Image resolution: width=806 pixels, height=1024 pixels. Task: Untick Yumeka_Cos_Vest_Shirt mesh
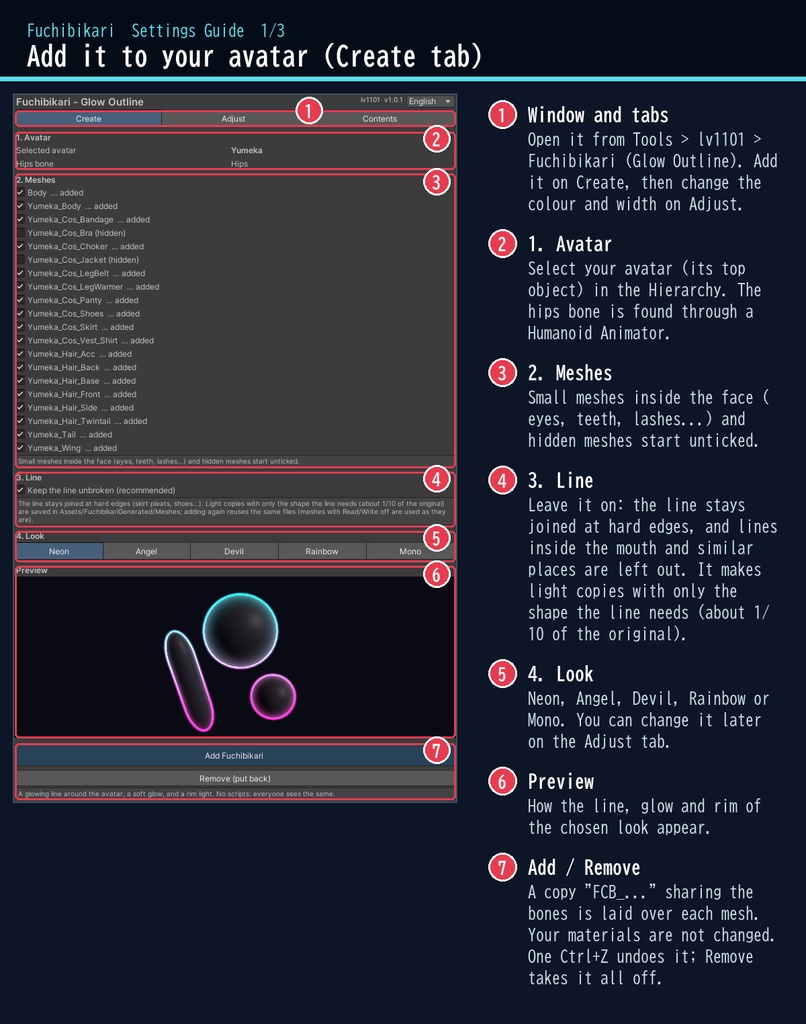click(x=21, y=340)
